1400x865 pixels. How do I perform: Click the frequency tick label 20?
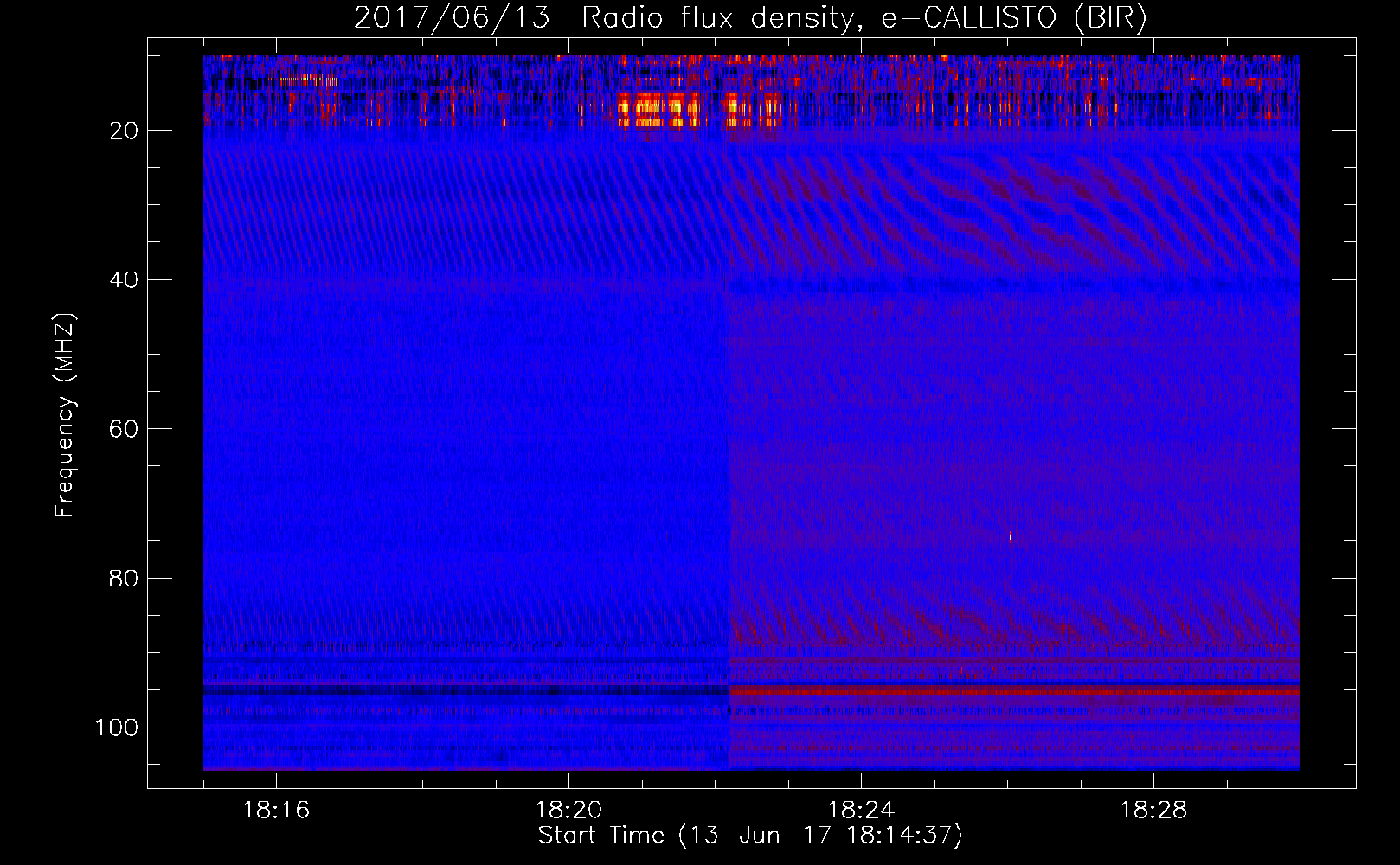click(x=124, y=131)
